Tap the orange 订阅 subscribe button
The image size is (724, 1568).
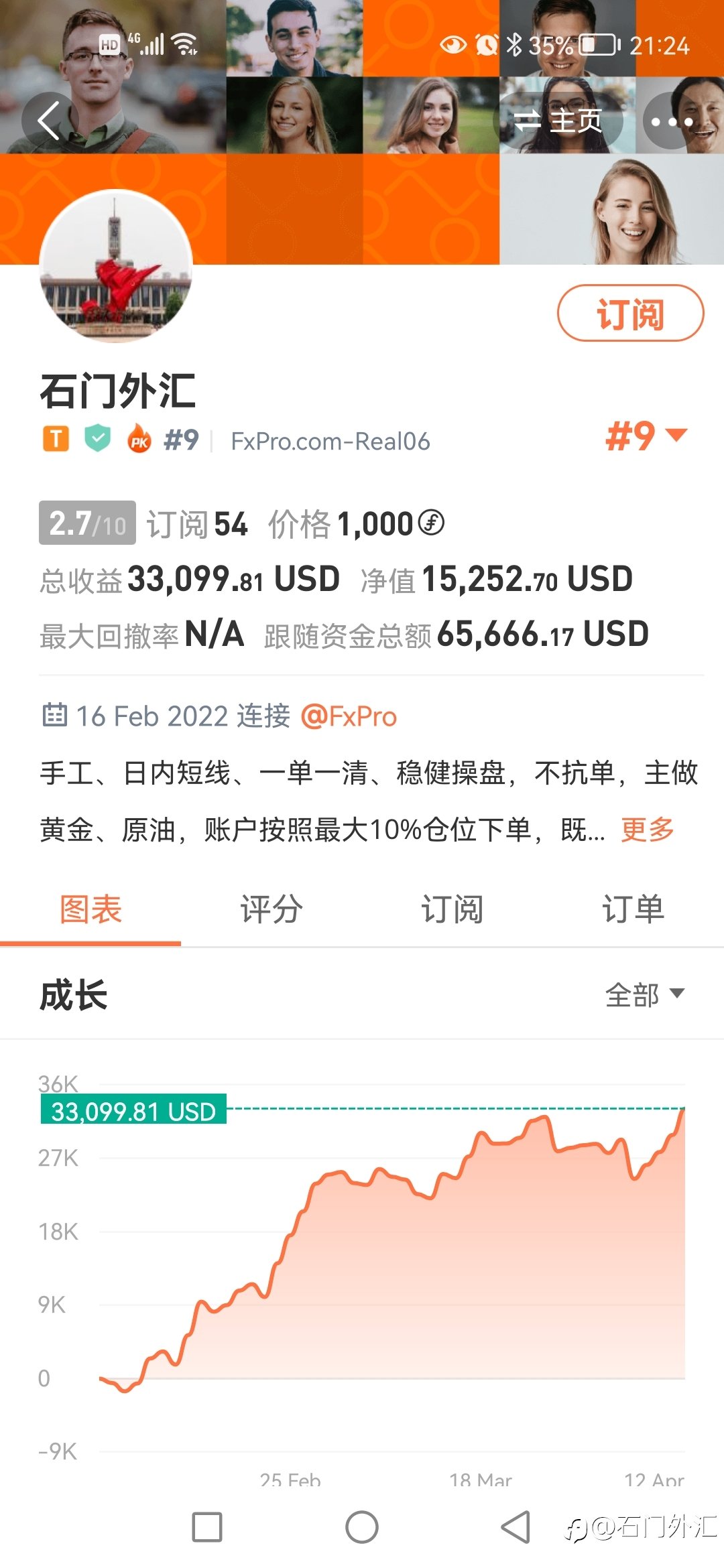pos(631,313)
